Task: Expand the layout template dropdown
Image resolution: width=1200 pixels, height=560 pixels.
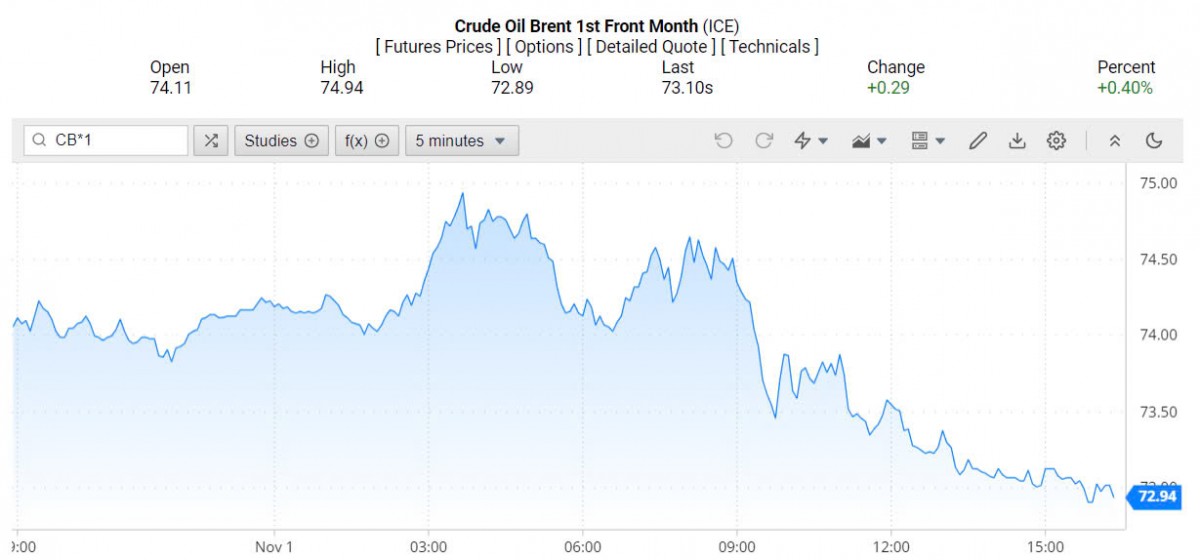Action: point(928,141)
